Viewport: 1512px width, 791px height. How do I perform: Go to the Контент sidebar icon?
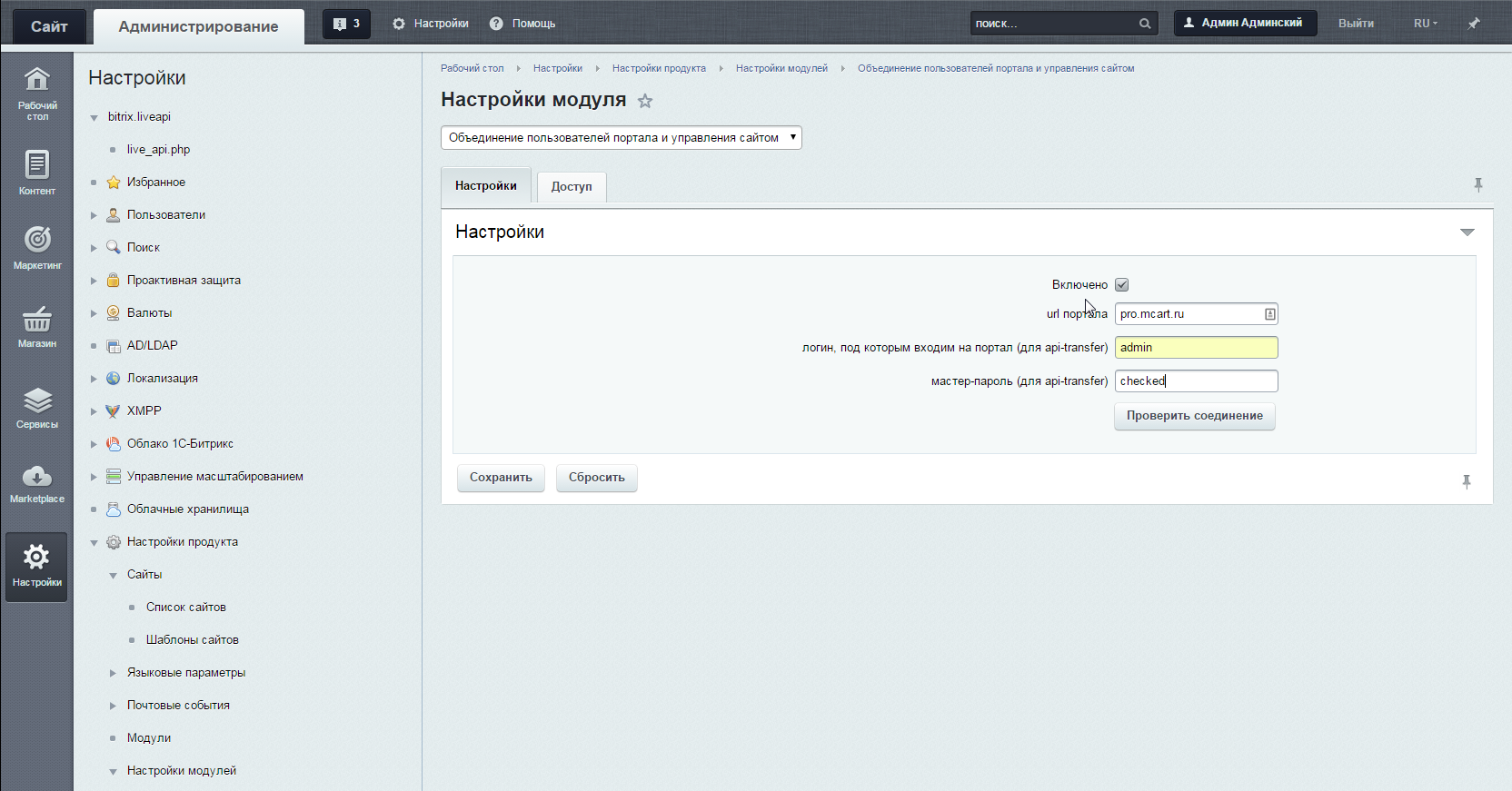tap(37, 173)
